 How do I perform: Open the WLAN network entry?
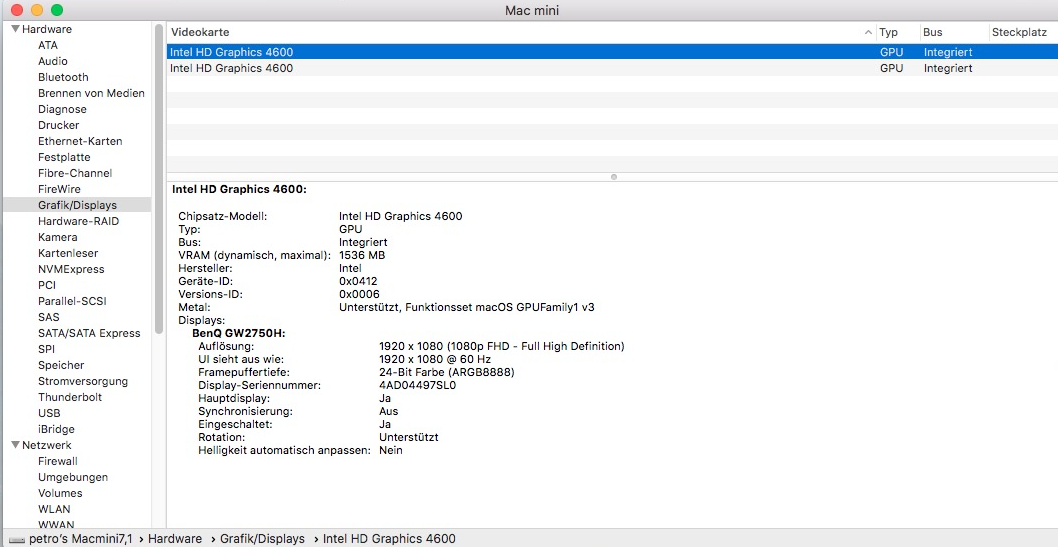coord(54,509)
